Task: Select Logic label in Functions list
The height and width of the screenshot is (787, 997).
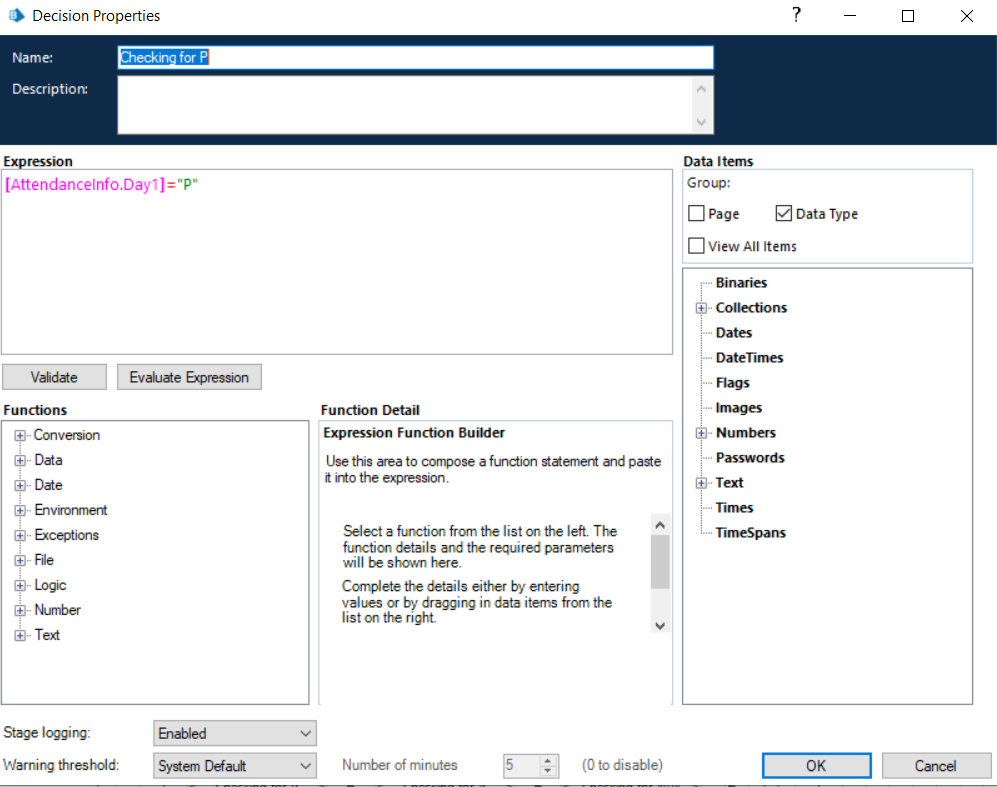Action: click(50, 585)
